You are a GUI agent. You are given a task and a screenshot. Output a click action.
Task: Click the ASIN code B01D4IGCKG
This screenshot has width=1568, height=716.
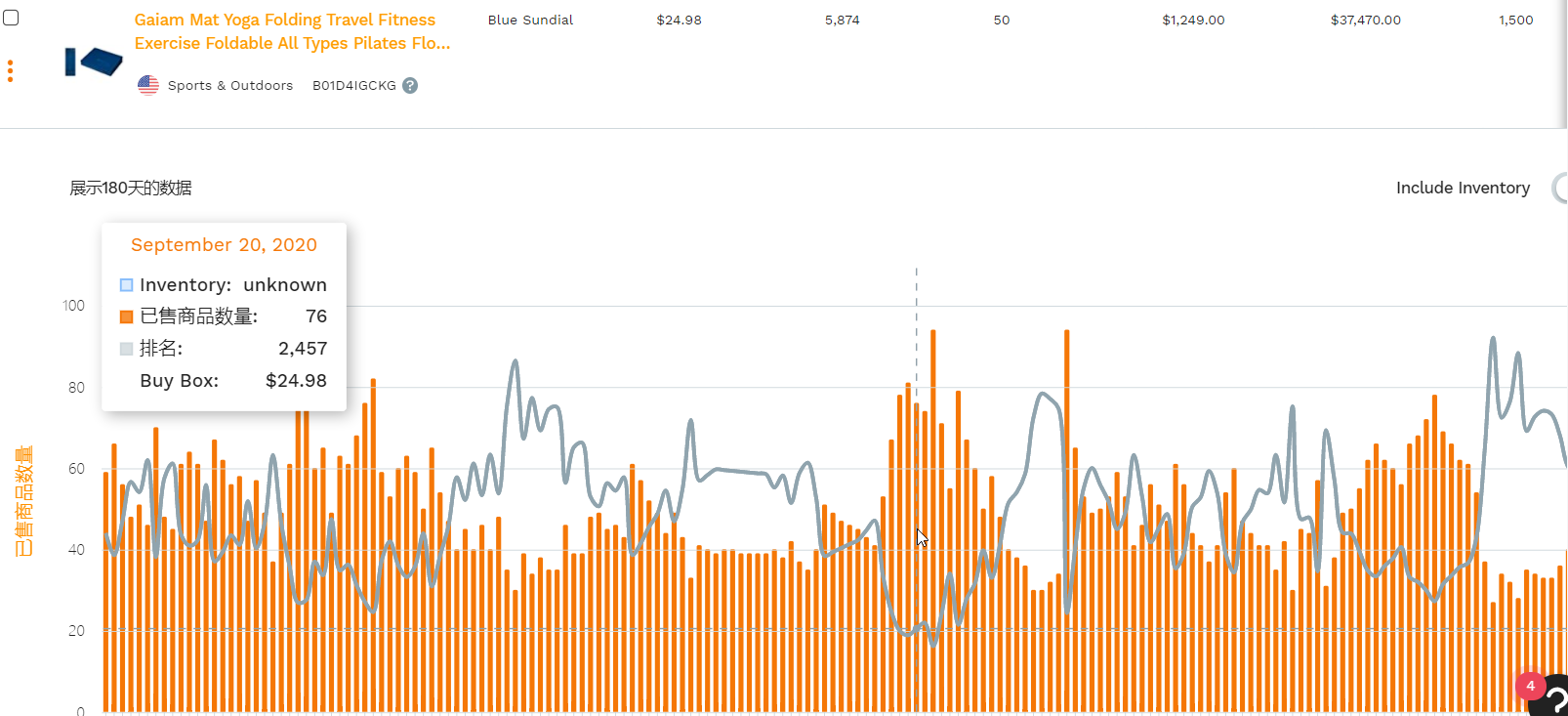coord(353,86)
